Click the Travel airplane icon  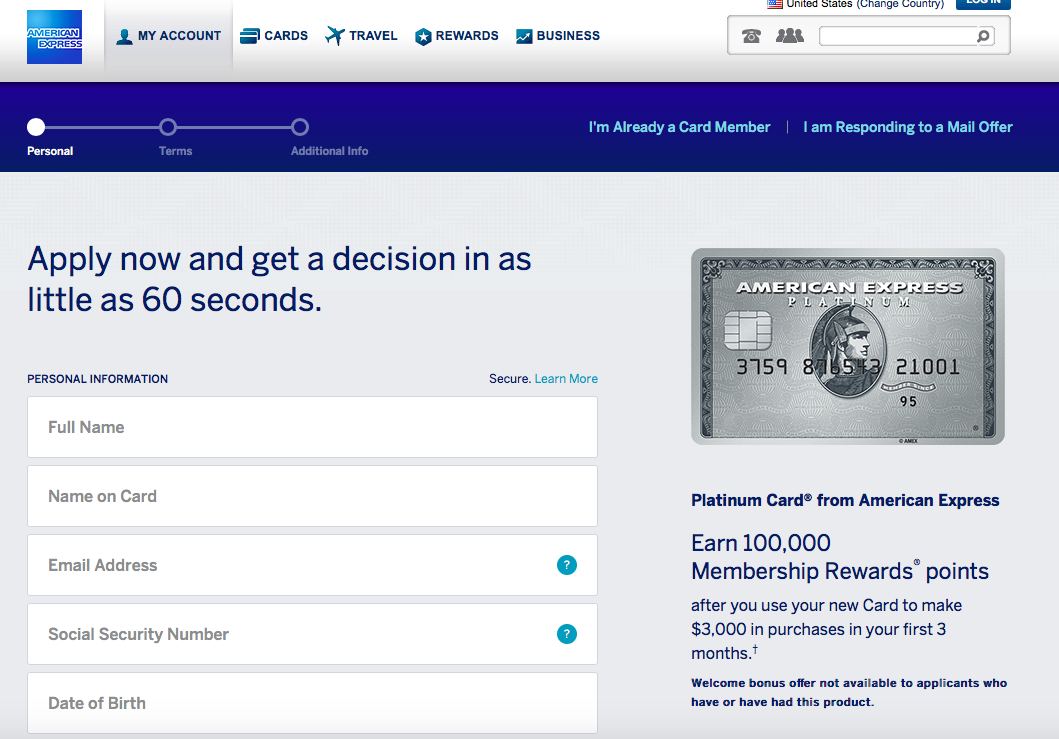point(335,36)
